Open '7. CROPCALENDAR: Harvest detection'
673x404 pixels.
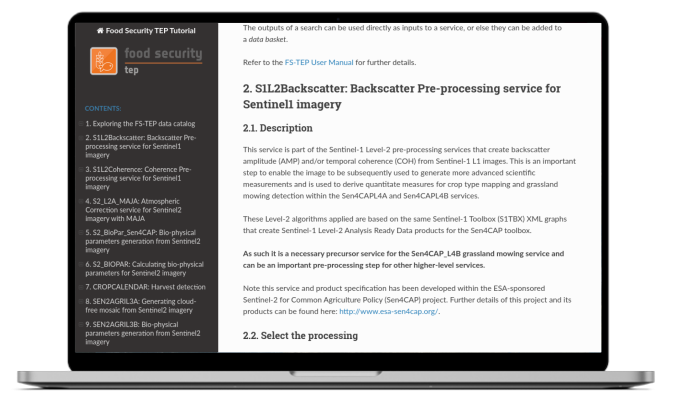coord(146,287)
